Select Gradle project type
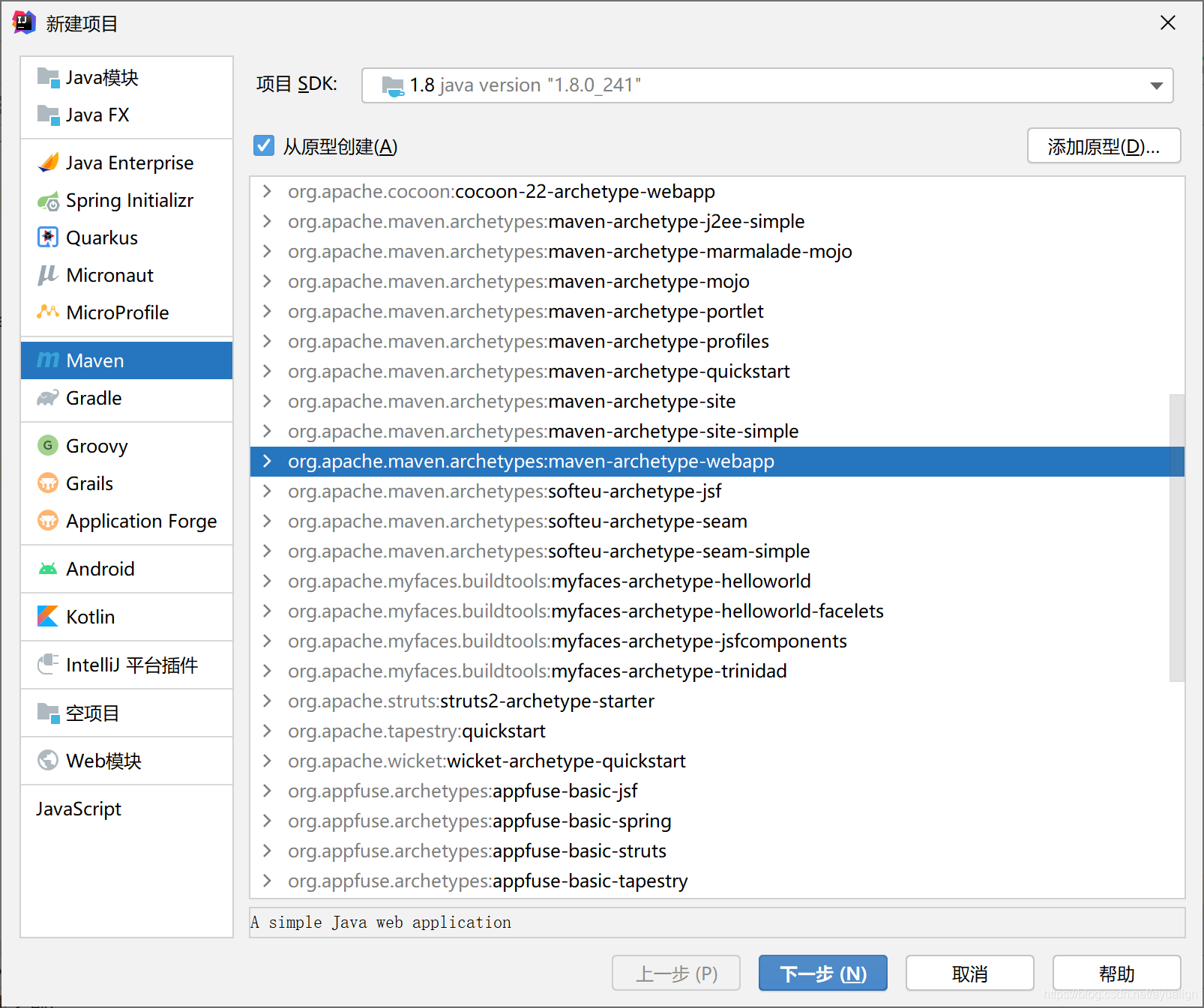Image resolution: width=1204 pixels, height=1008 pixels. coord(127,398)
